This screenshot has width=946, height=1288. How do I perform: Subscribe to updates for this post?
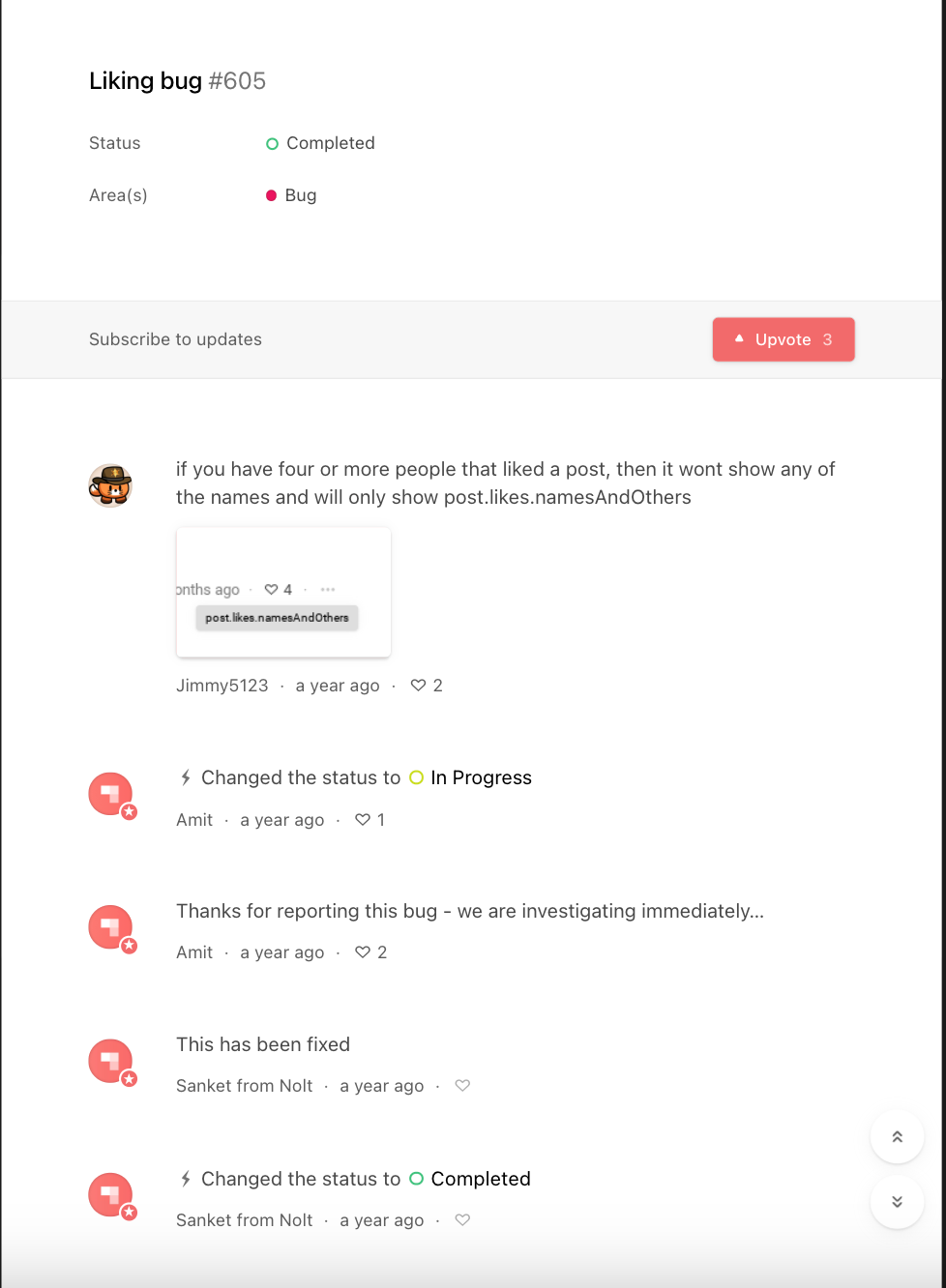pos(175,339)
